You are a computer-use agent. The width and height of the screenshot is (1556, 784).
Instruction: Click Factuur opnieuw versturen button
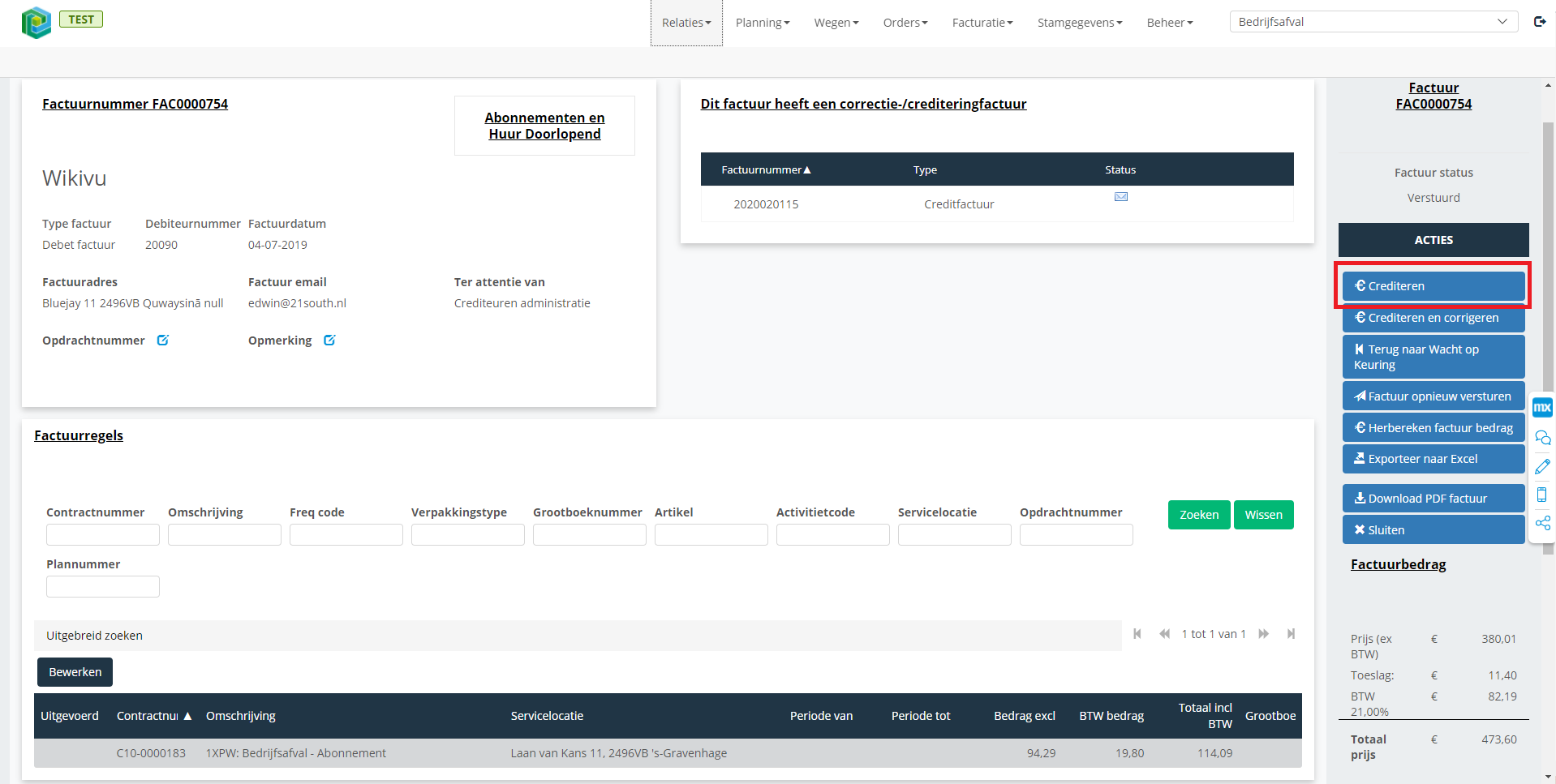(1433, 396)
